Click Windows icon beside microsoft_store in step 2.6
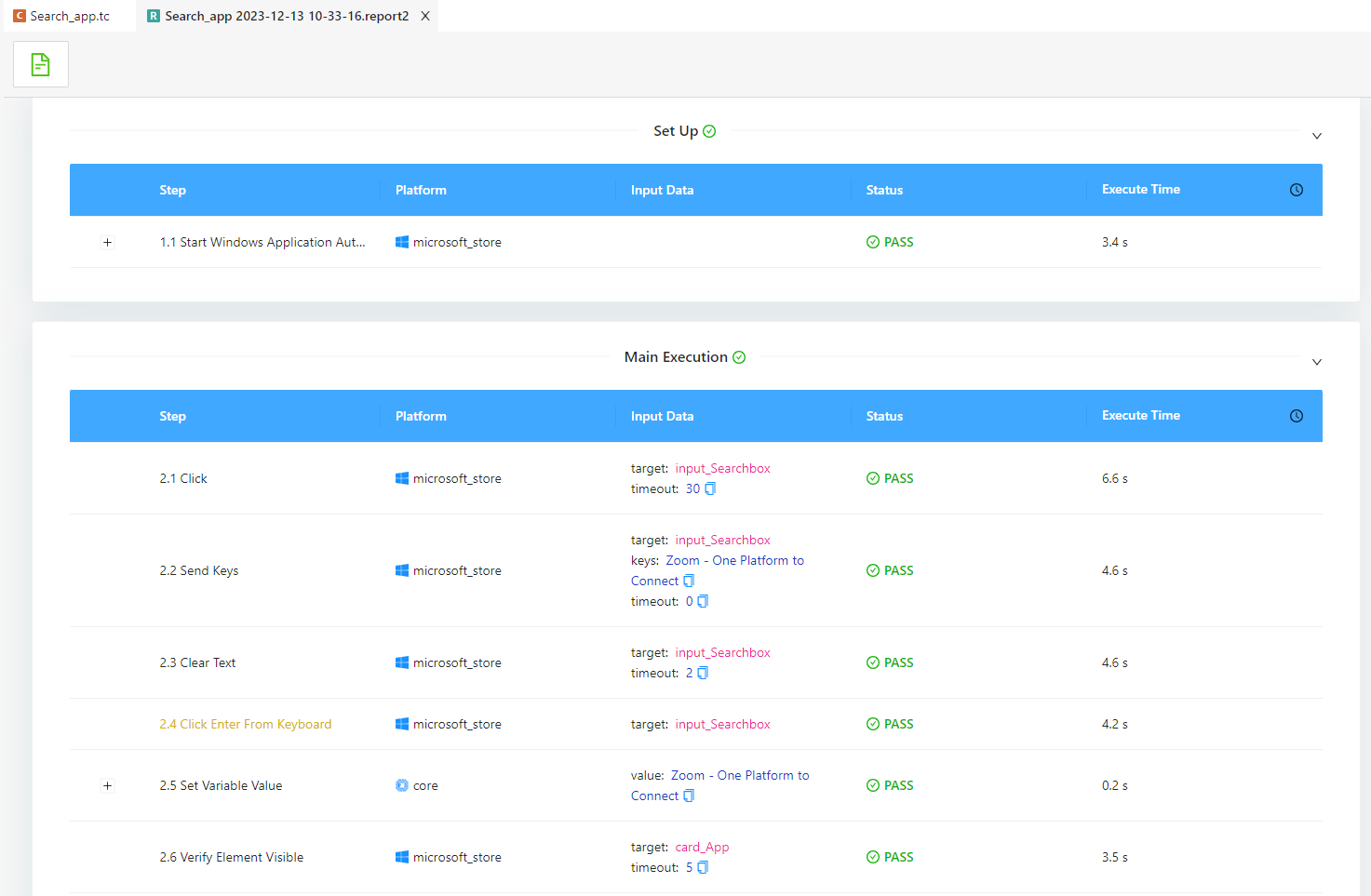Image resolution: width=1371 pixels, height=896 pixels. point(402,857)
